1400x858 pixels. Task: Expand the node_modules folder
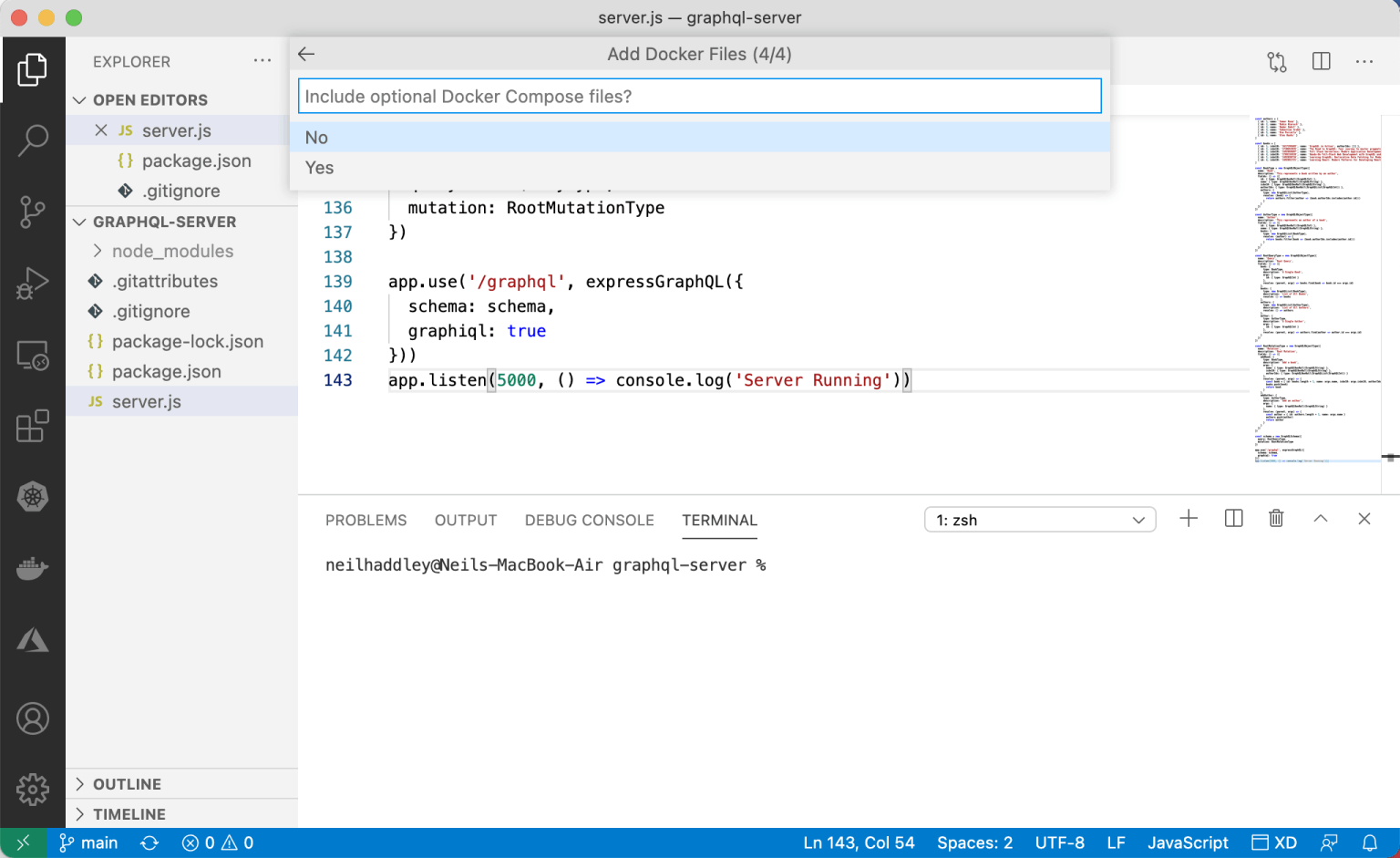(x=172, y=251)
